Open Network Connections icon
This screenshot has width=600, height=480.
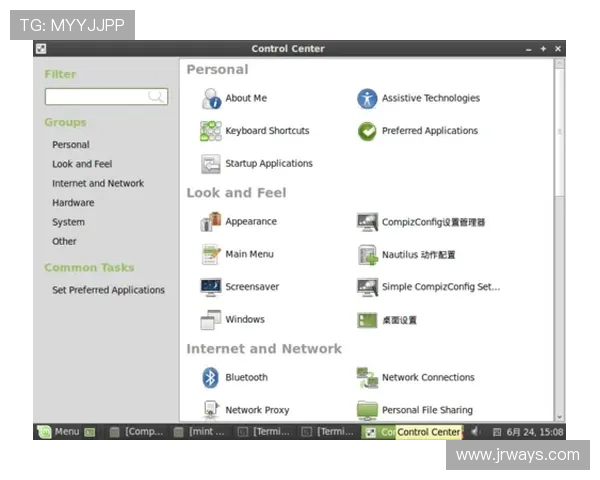click(367, 378)
